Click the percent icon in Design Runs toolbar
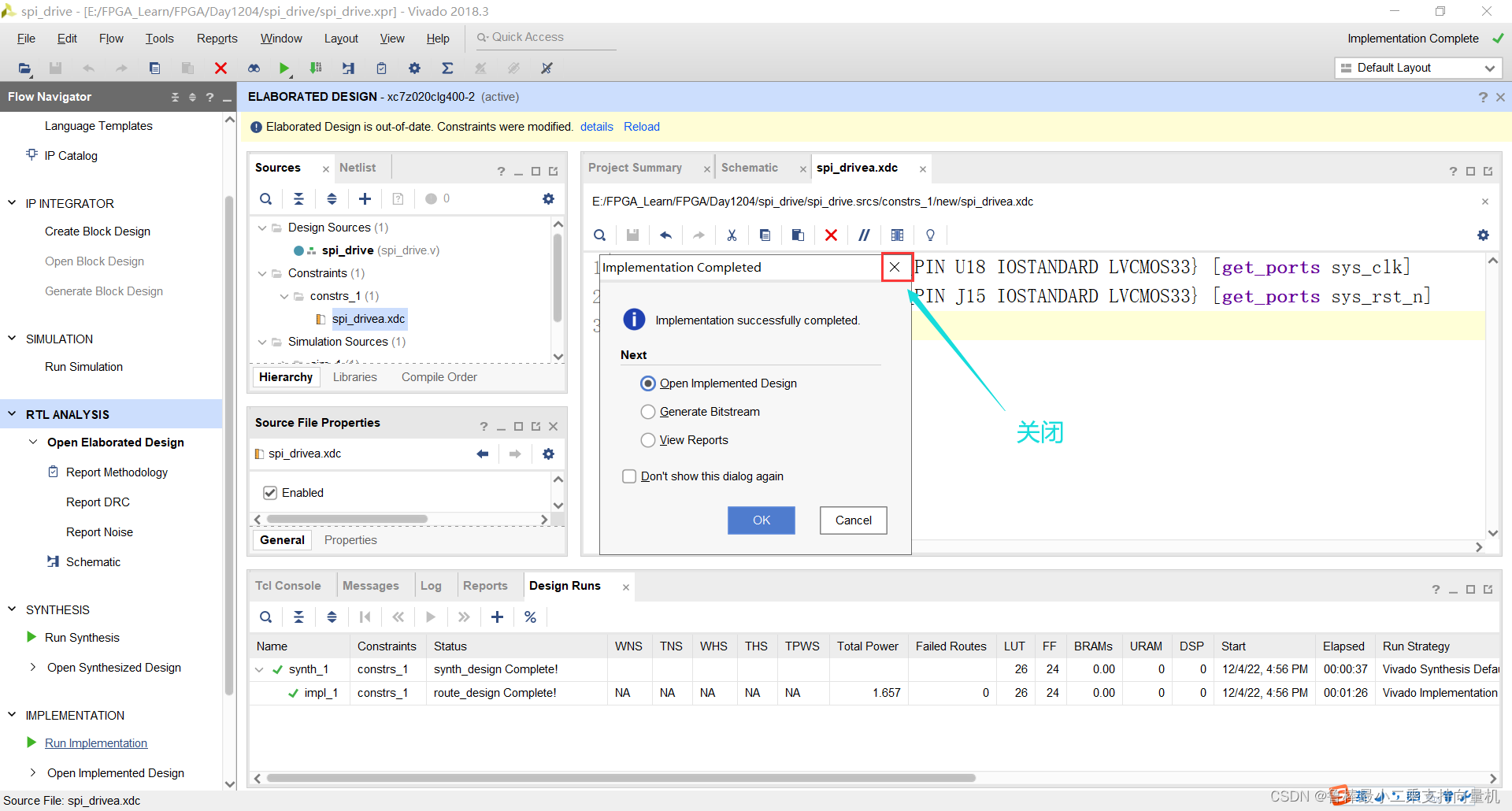Screen dimensions: 1512x811 530,617
